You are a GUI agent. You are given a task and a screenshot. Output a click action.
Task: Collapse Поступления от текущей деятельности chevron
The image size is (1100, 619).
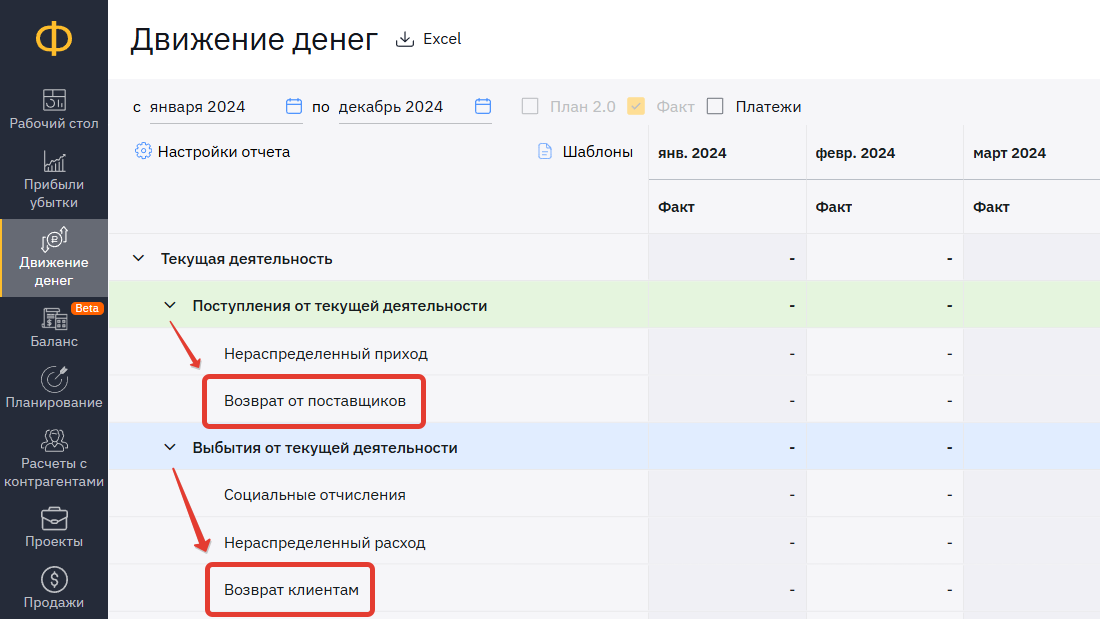click(170, 305)
